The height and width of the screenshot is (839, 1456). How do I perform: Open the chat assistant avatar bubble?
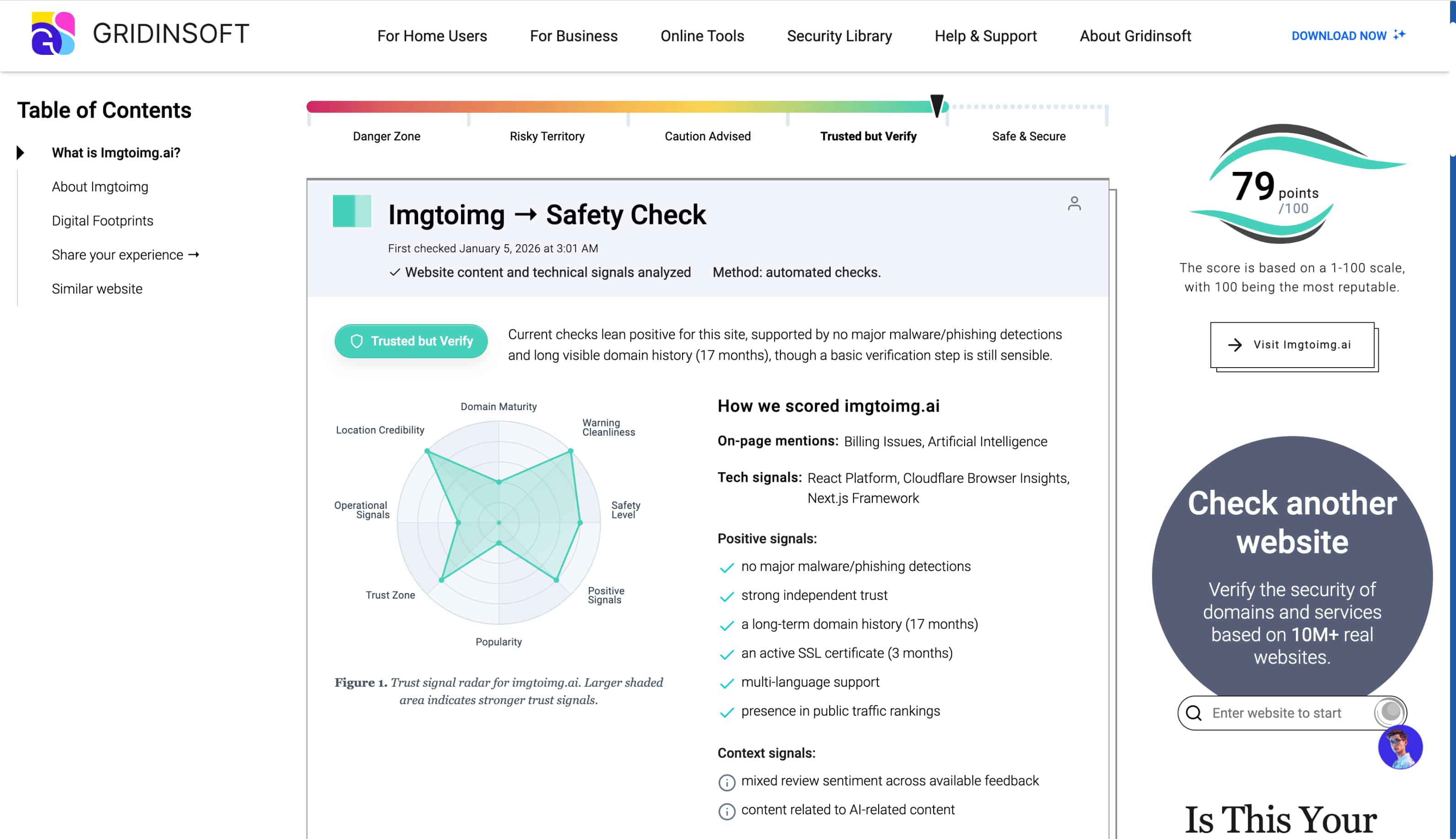point(1400,747)
